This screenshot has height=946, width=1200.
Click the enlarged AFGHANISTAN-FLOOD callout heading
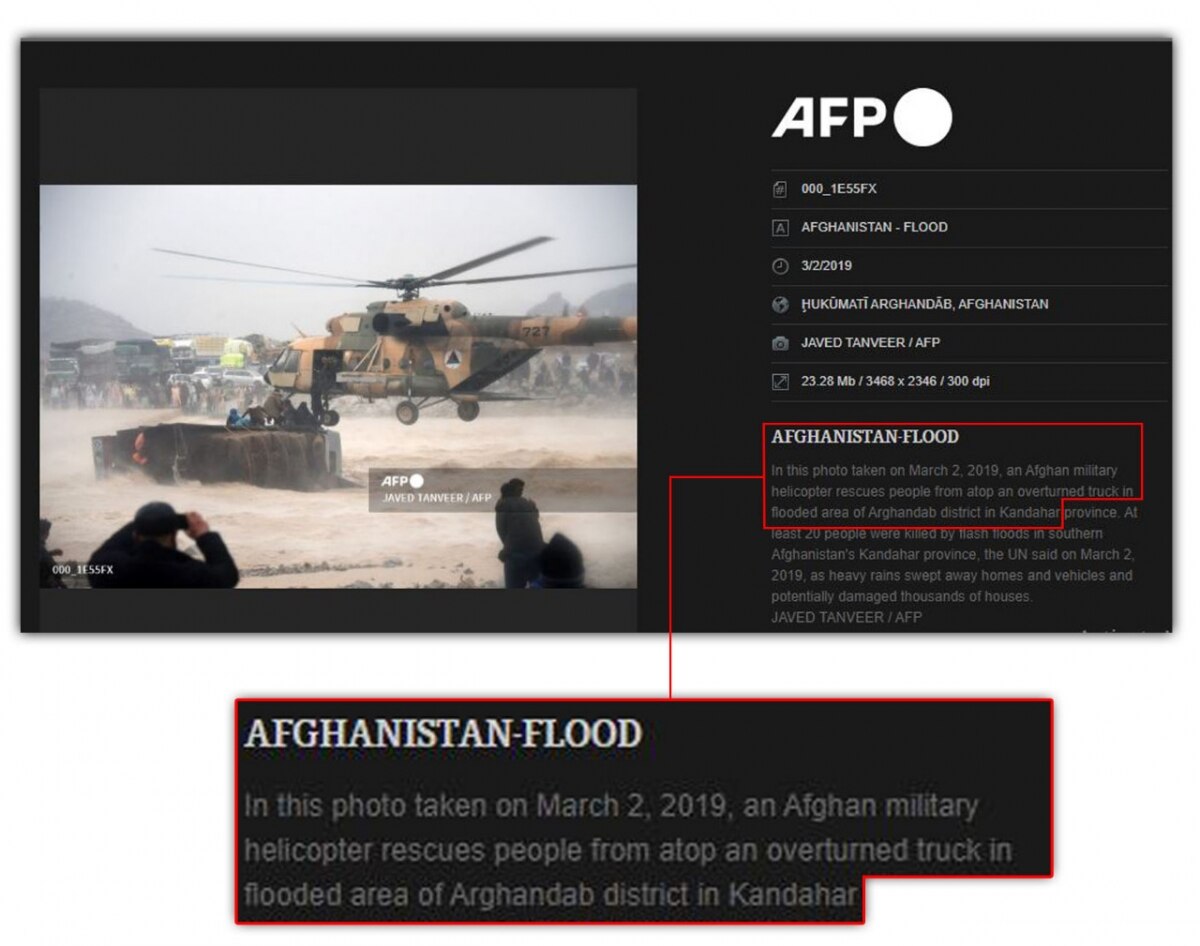pos(443,734)
